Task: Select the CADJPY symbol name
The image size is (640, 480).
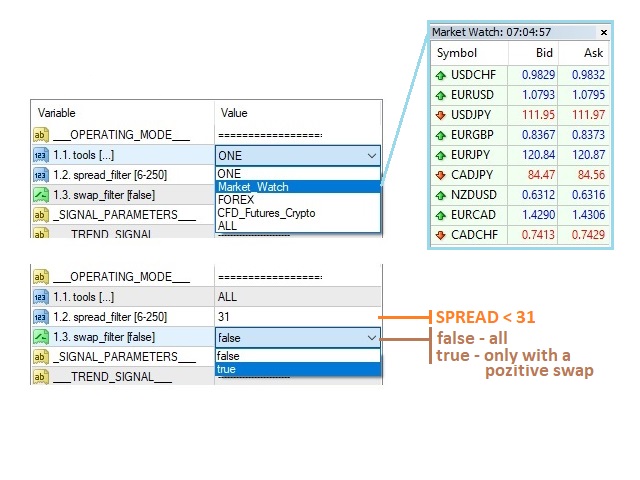Action: [x=472, y=175]
